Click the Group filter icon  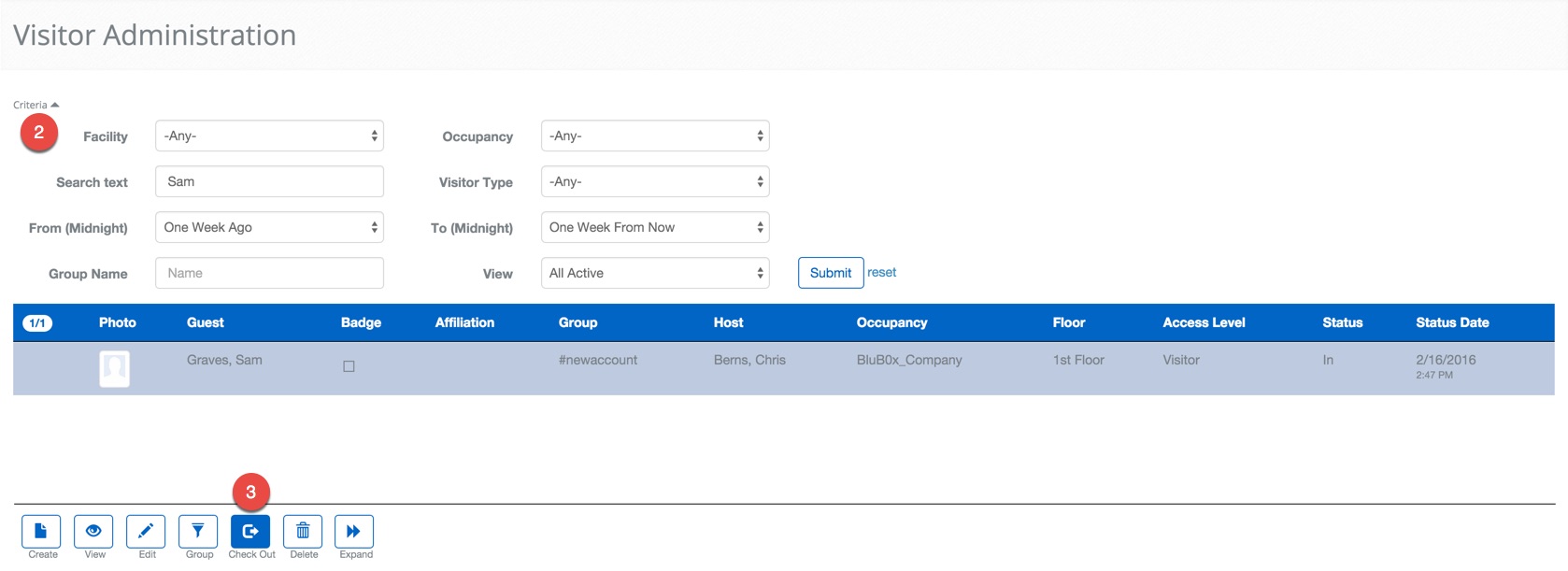(x=198, y=531)
